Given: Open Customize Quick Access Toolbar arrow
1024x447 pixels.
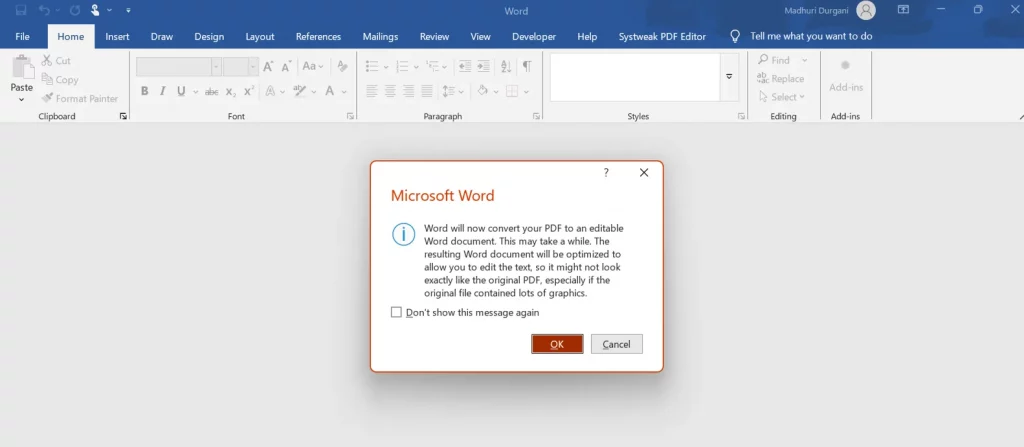Looking at the screenshot, I should coord(128,11).
